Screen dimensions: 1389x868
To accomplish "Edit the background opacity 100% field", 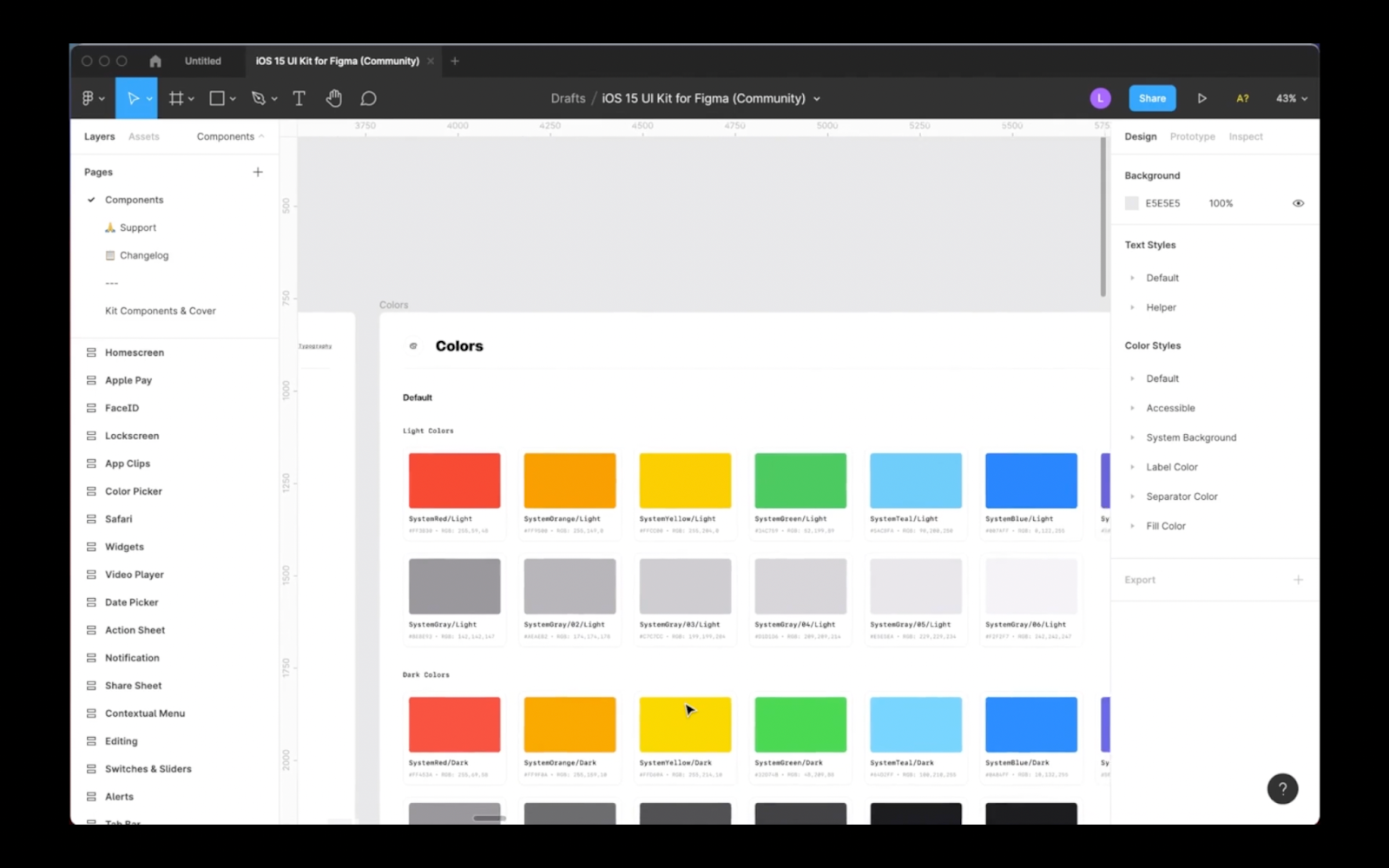I will 1221,203.
